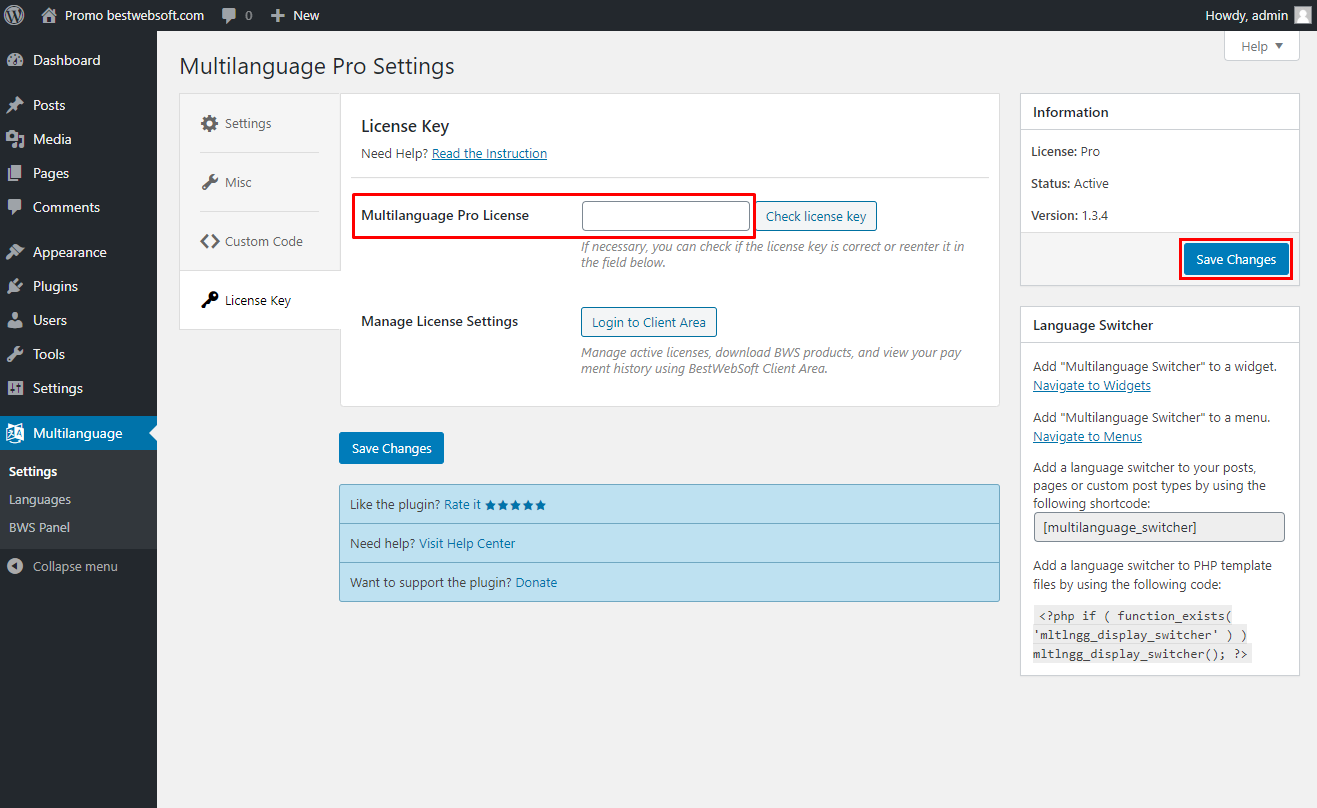The width and height of the screenshot is (1317, 808).
Task: Follow the Navigate to Widgets link
Action: (x=1092, y=385)
